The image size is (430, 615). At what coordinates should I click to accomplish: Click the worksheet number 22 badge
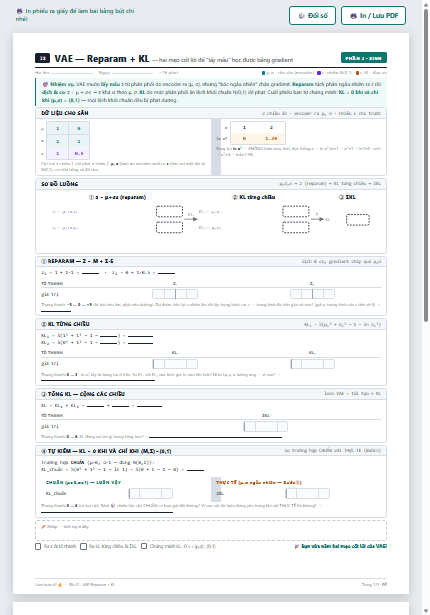(42, 58)
